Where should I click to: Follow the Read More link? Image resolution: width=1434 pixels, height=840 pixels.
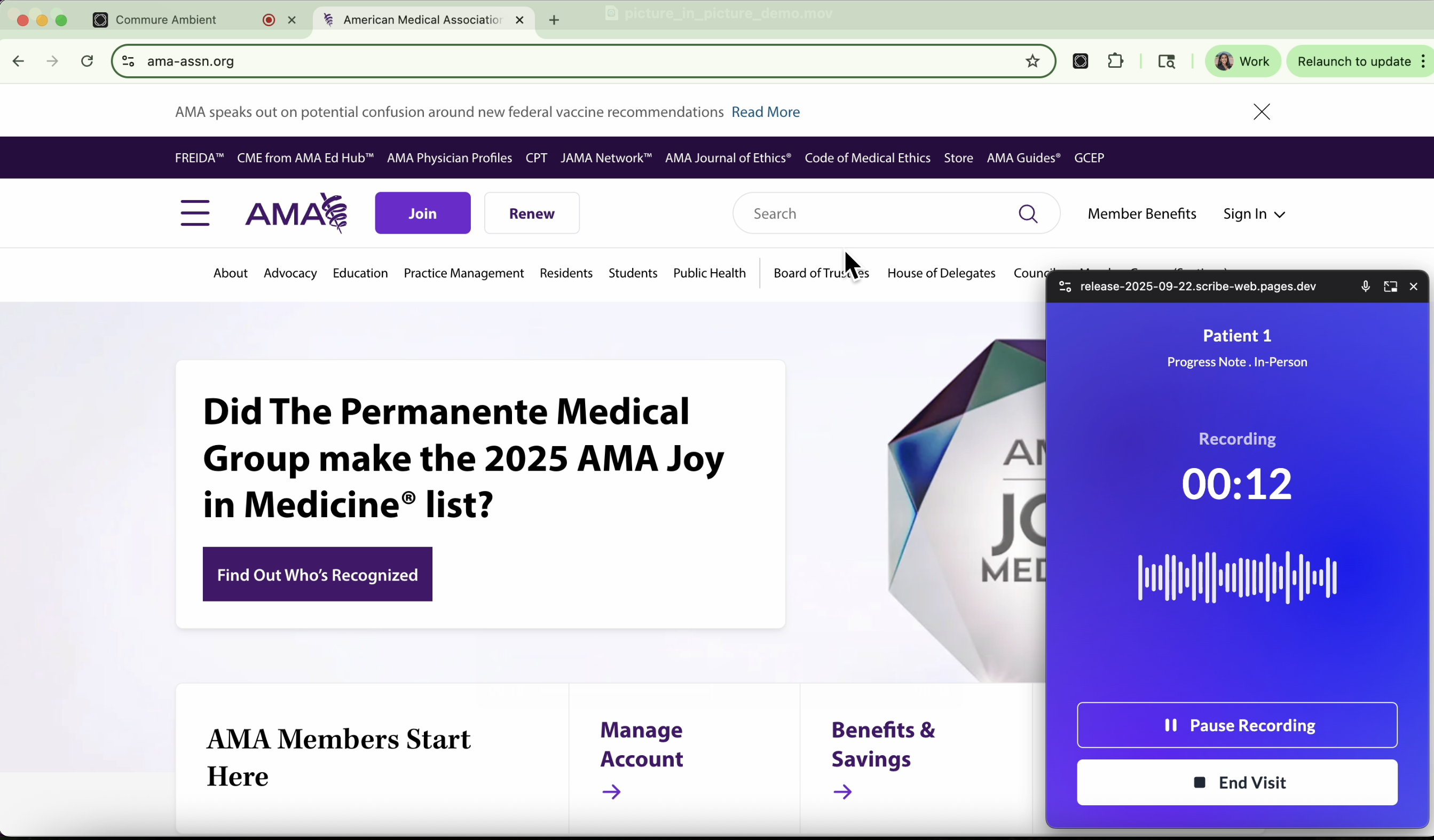point(766,112)
